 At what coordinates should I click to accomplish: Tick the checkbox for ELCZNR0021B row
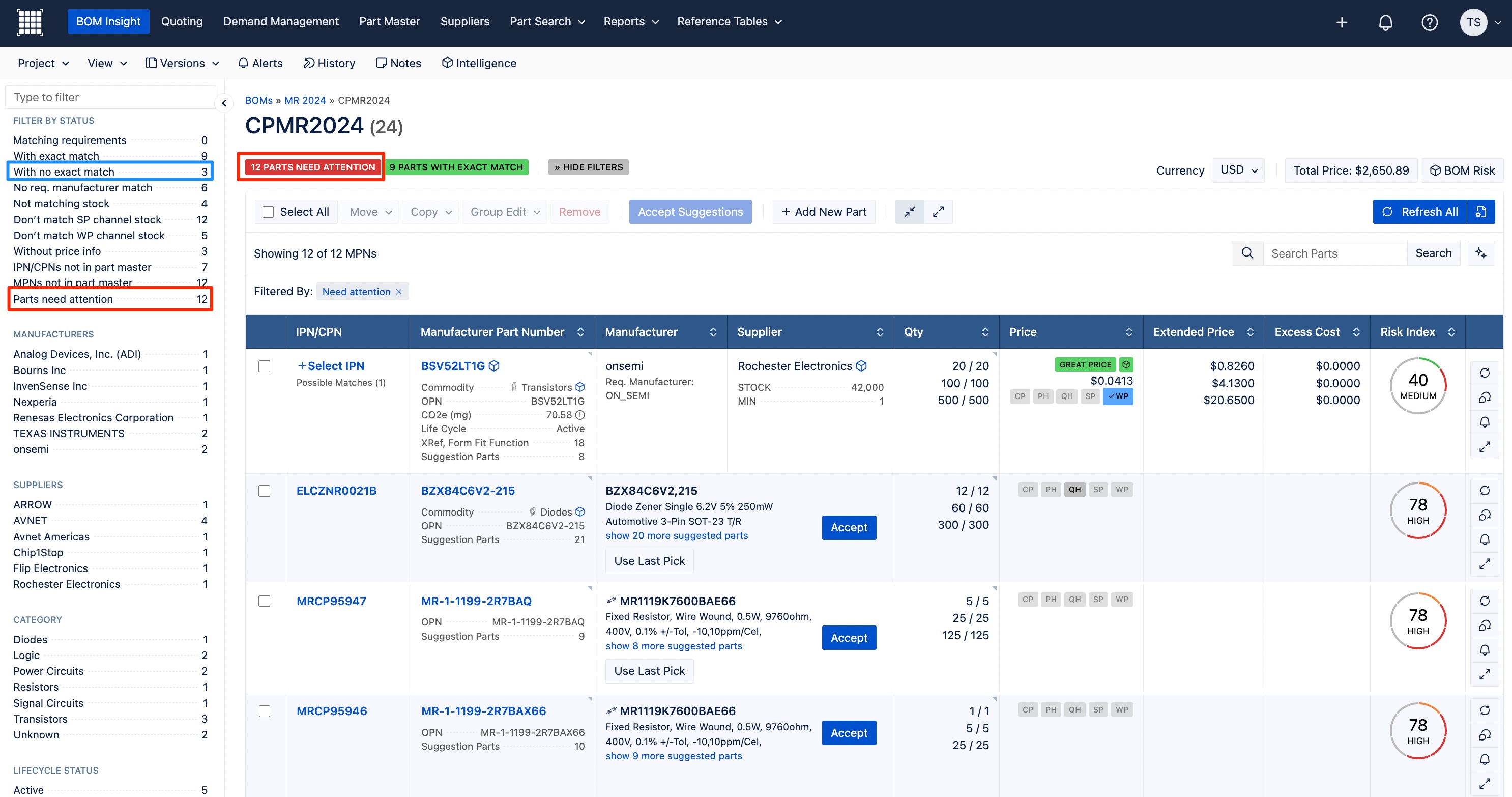tap(264, 491)
